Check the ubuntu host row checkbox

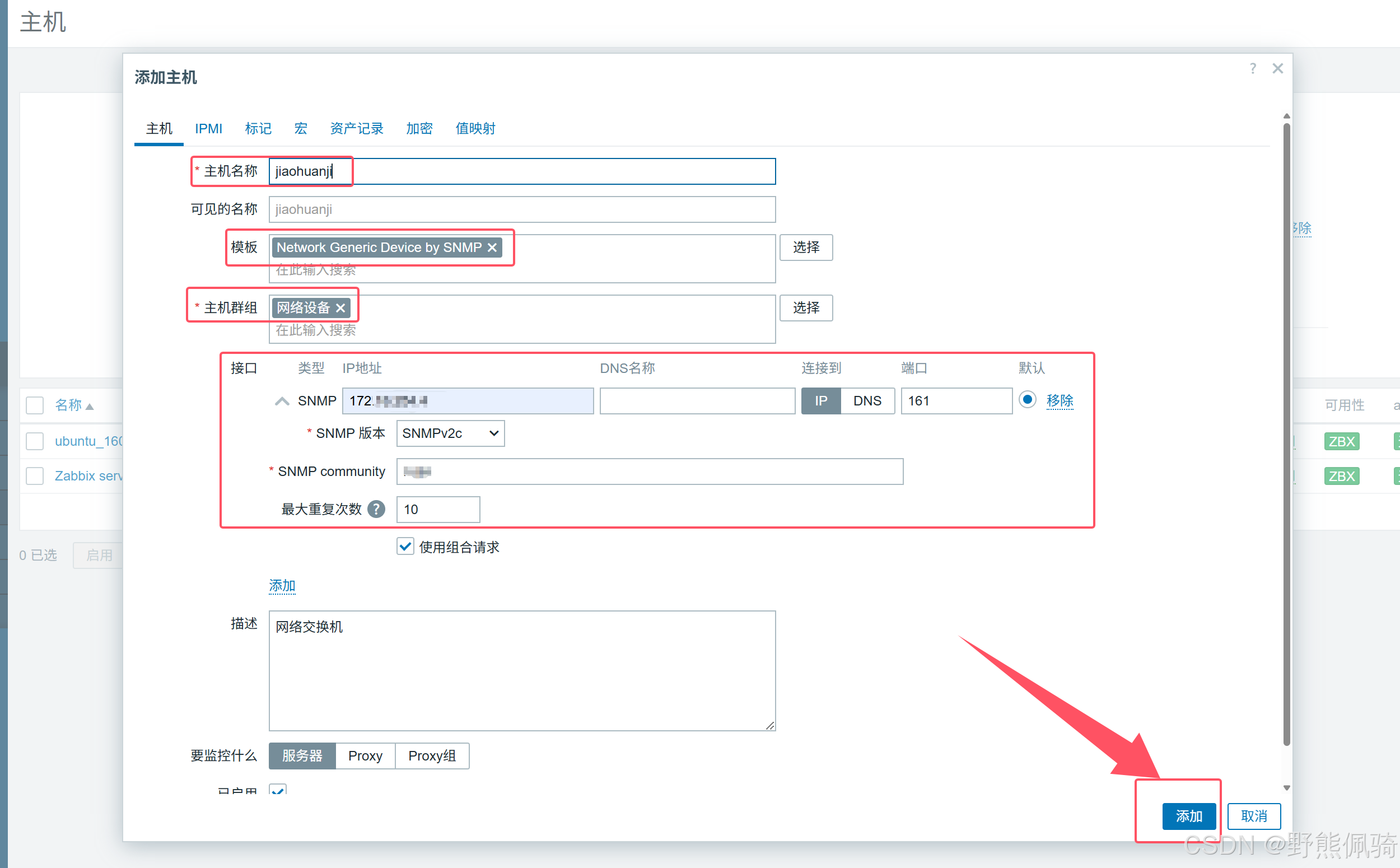[x=35, y=441]
